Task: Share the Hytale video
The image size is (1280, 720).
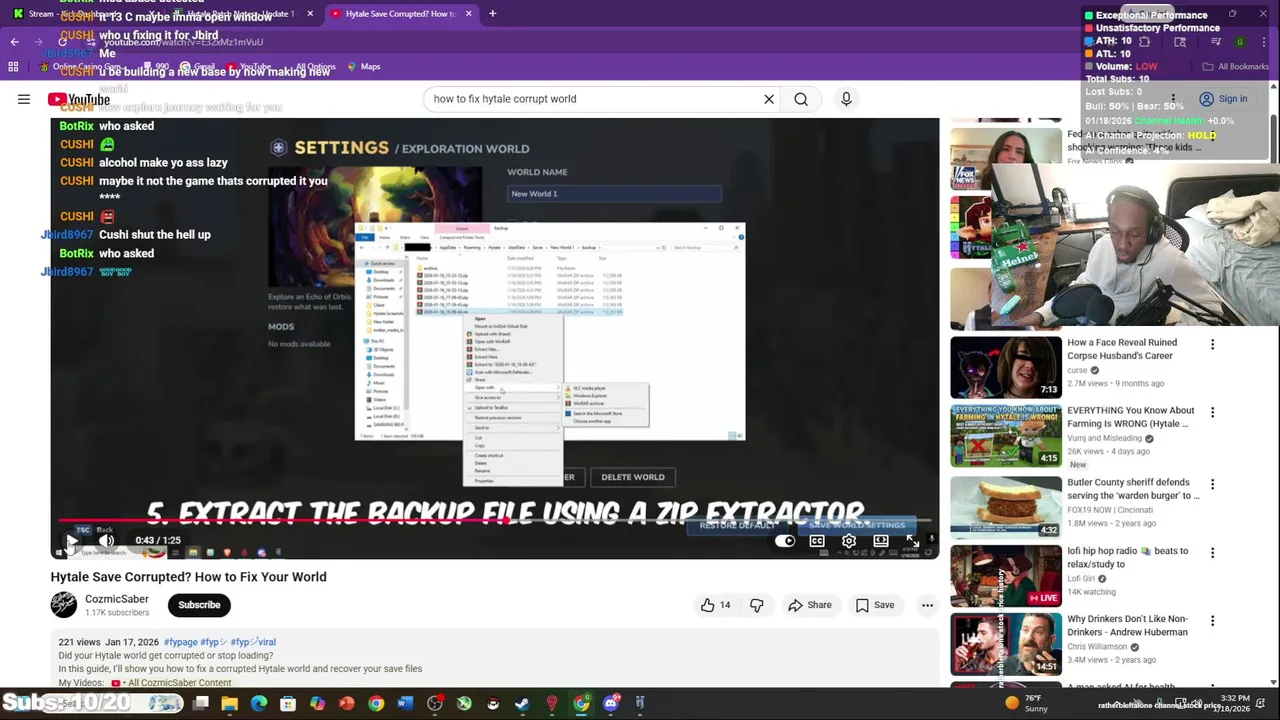Action: [x=810, y=605]
